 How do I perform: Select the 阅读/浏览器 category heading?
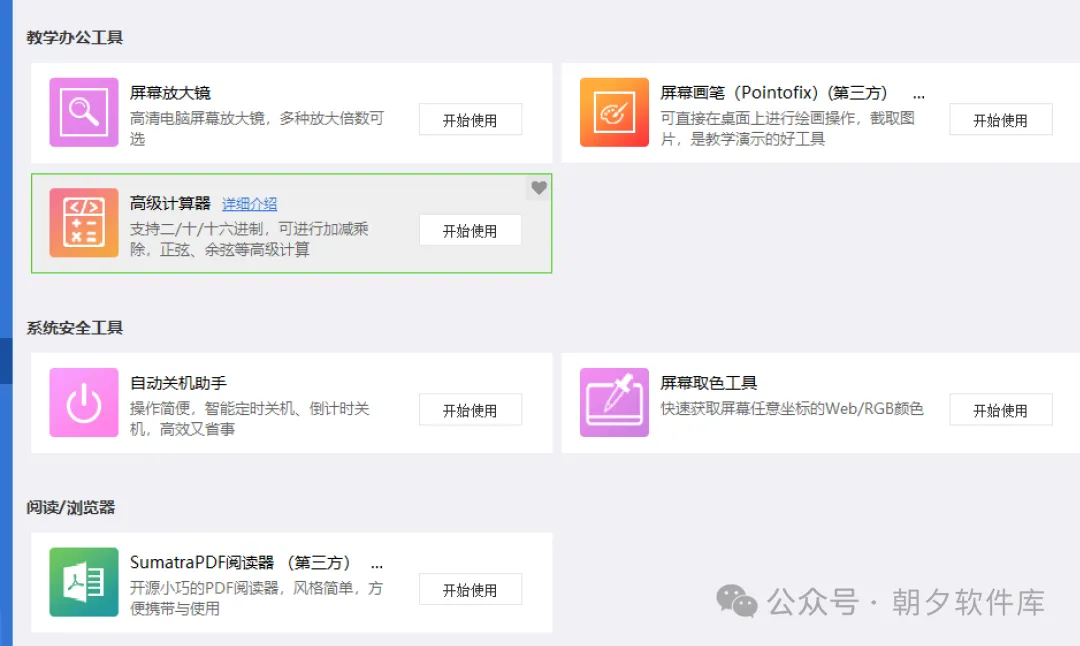[x=66, y=507]
